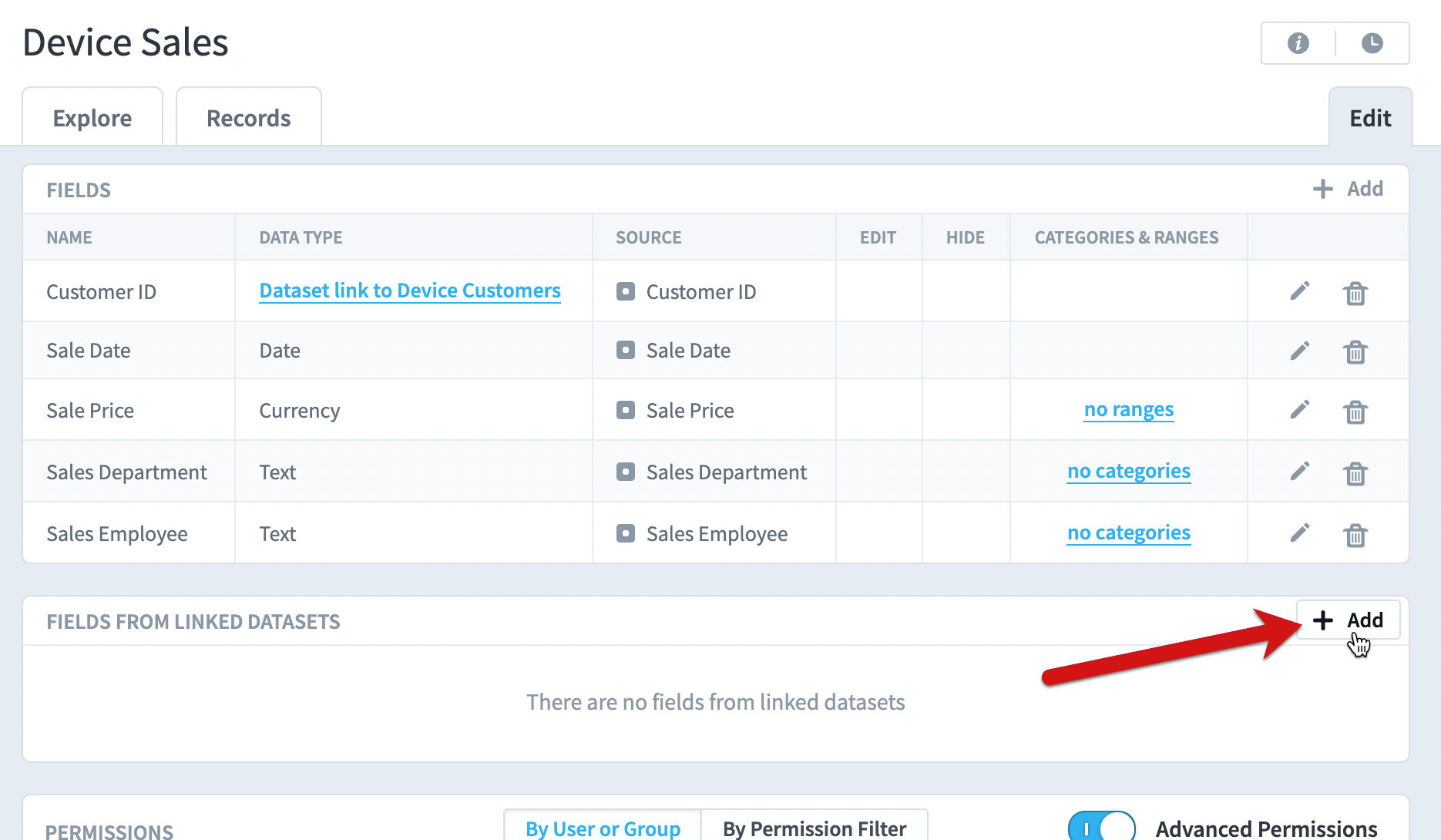This screenshot has width=1441, height=840.
Task: Click the Sale Date name cell
Action: [x=129, y=351]
